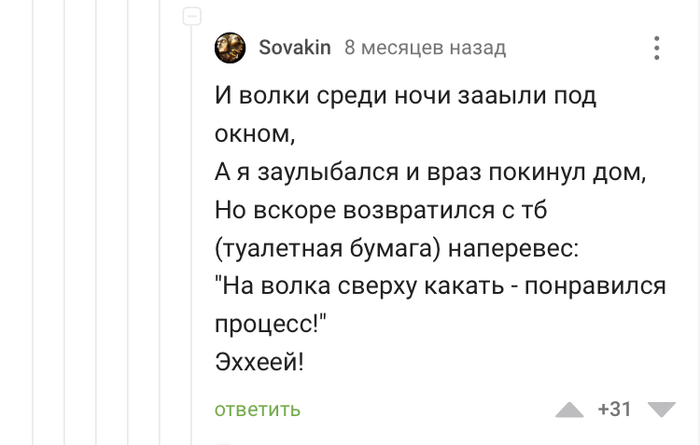Click the leftmost vertical thread indent line
700x445 pixels.
click(x=33, y=222)
